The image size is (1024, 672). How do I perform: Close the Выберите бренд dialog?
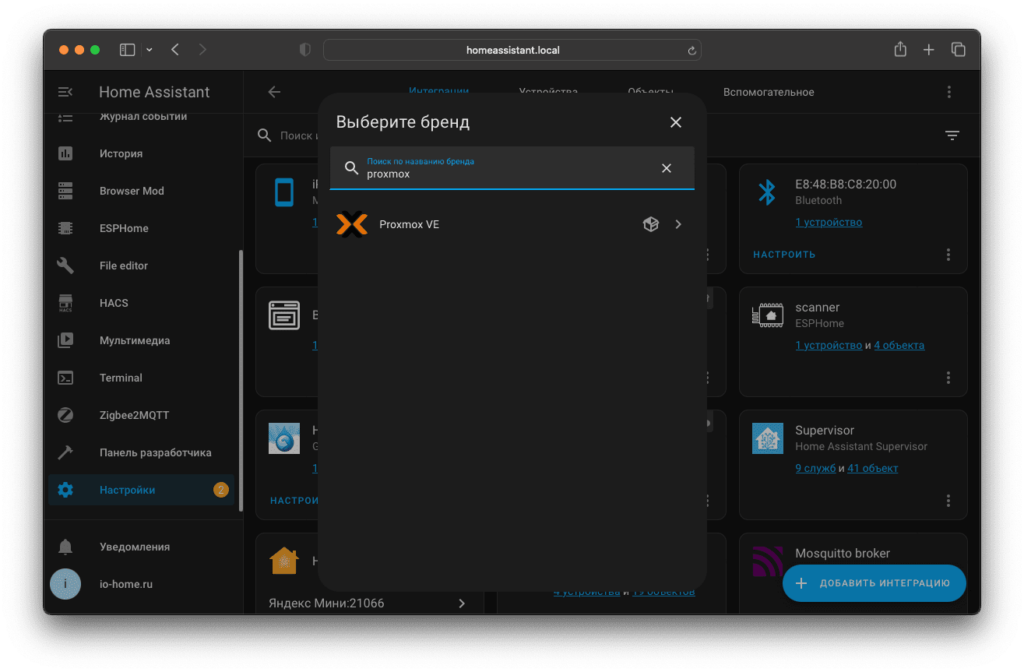pos(676,122)
